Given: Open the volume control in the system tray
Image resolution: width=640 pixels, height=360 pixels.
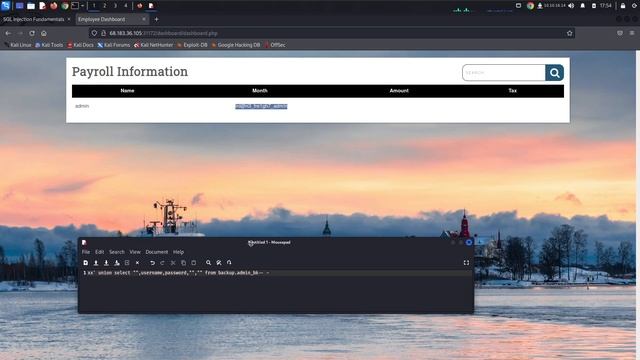Looking at the screenshot, I should (x=571, y=6).
